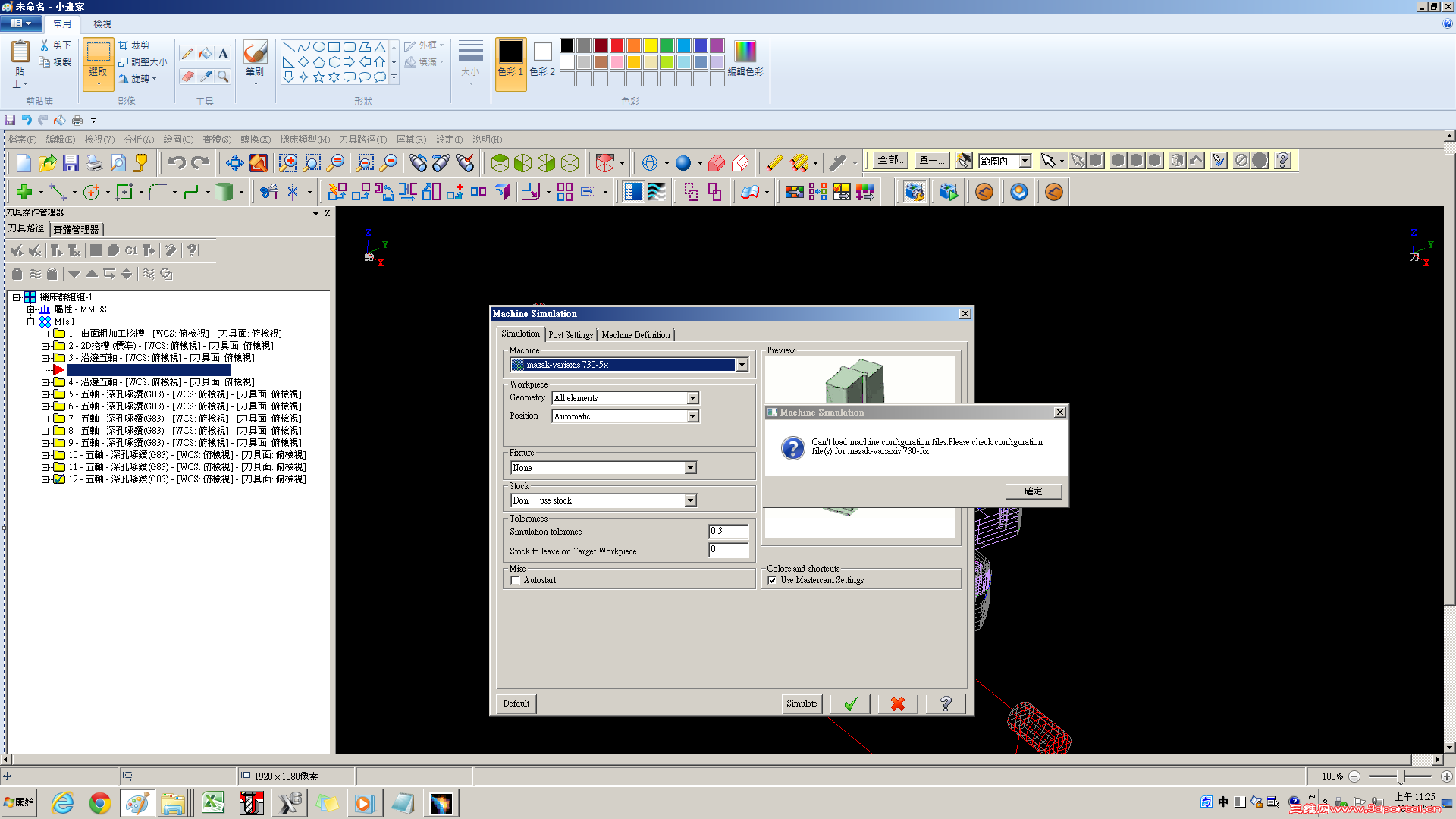Click the blue shaded sphere icon
The width and height of the screenshot is (1456, 819).
click(683, 162)
